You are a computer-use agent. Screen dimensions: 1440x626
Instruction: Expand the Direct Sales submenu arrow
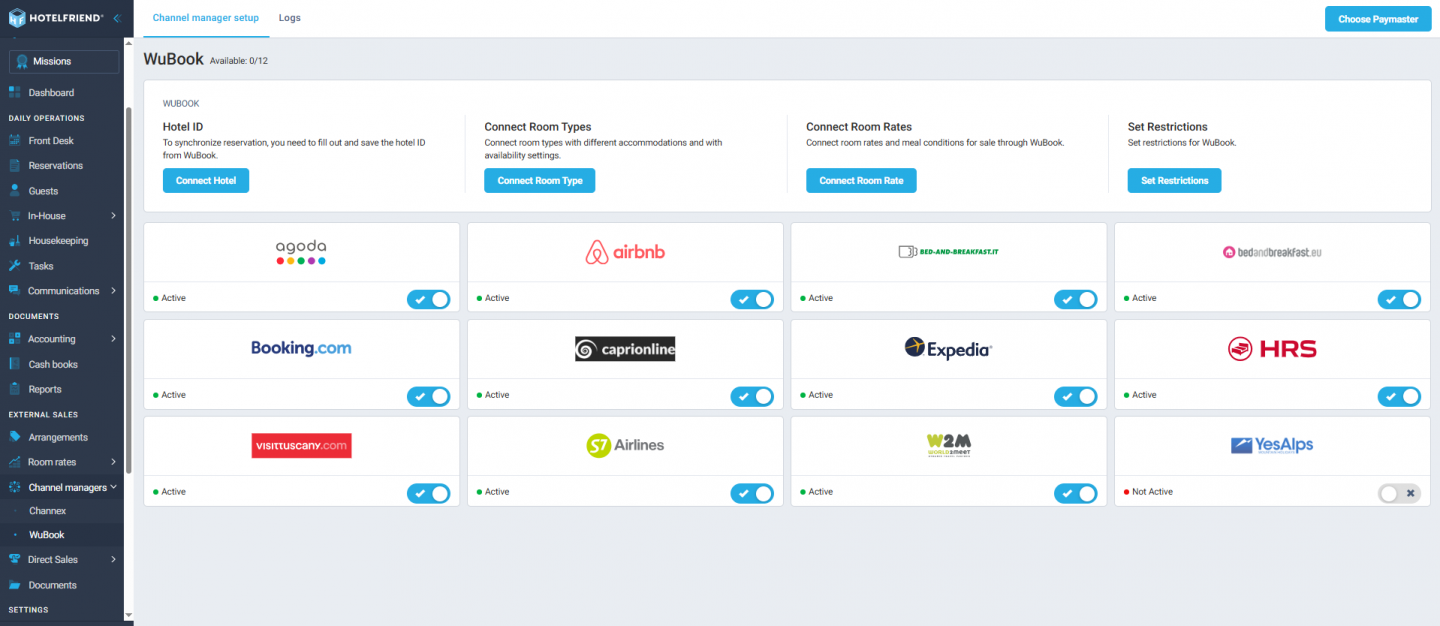point(113,559)
